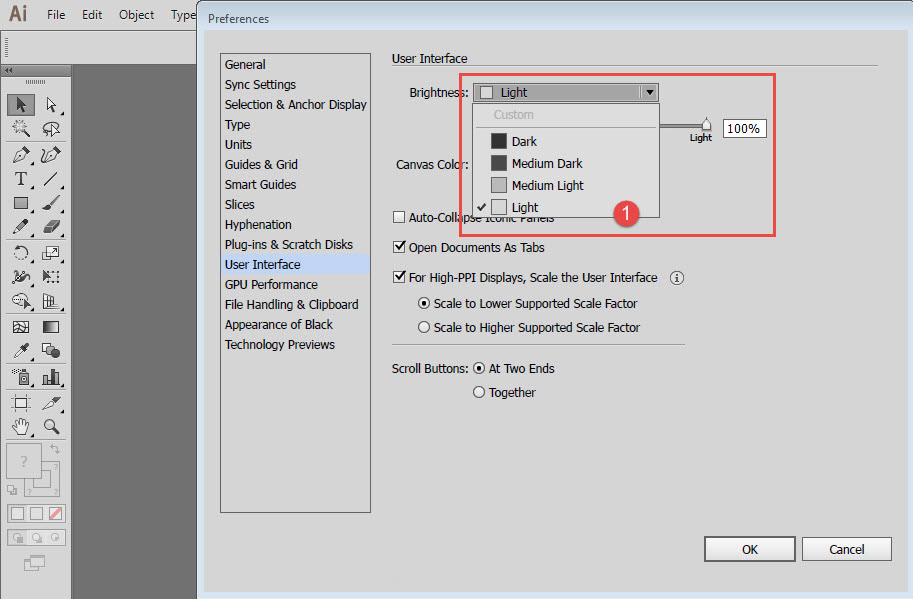Choose the Lasso tool
Image resolution: width=913 pixels, height=599 pixels.
pos(51,129)
